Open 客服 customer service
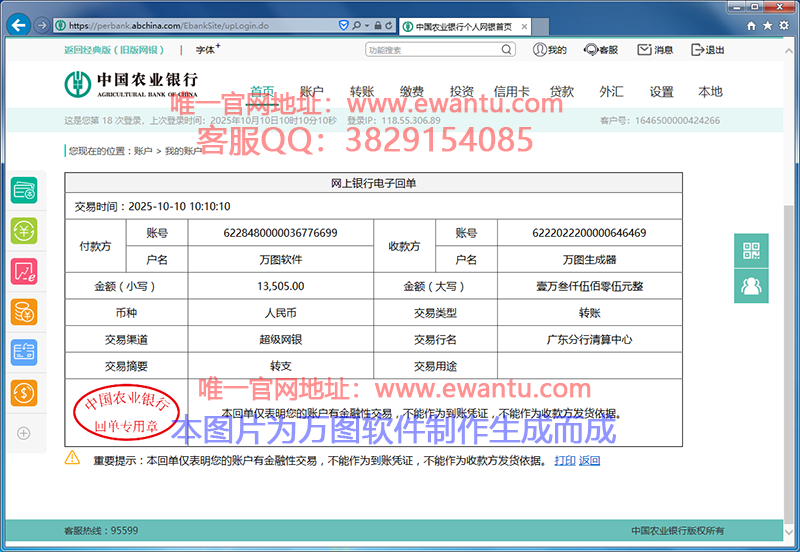Image resolution: width=800 pixels, height=552 pixels. 601,49
